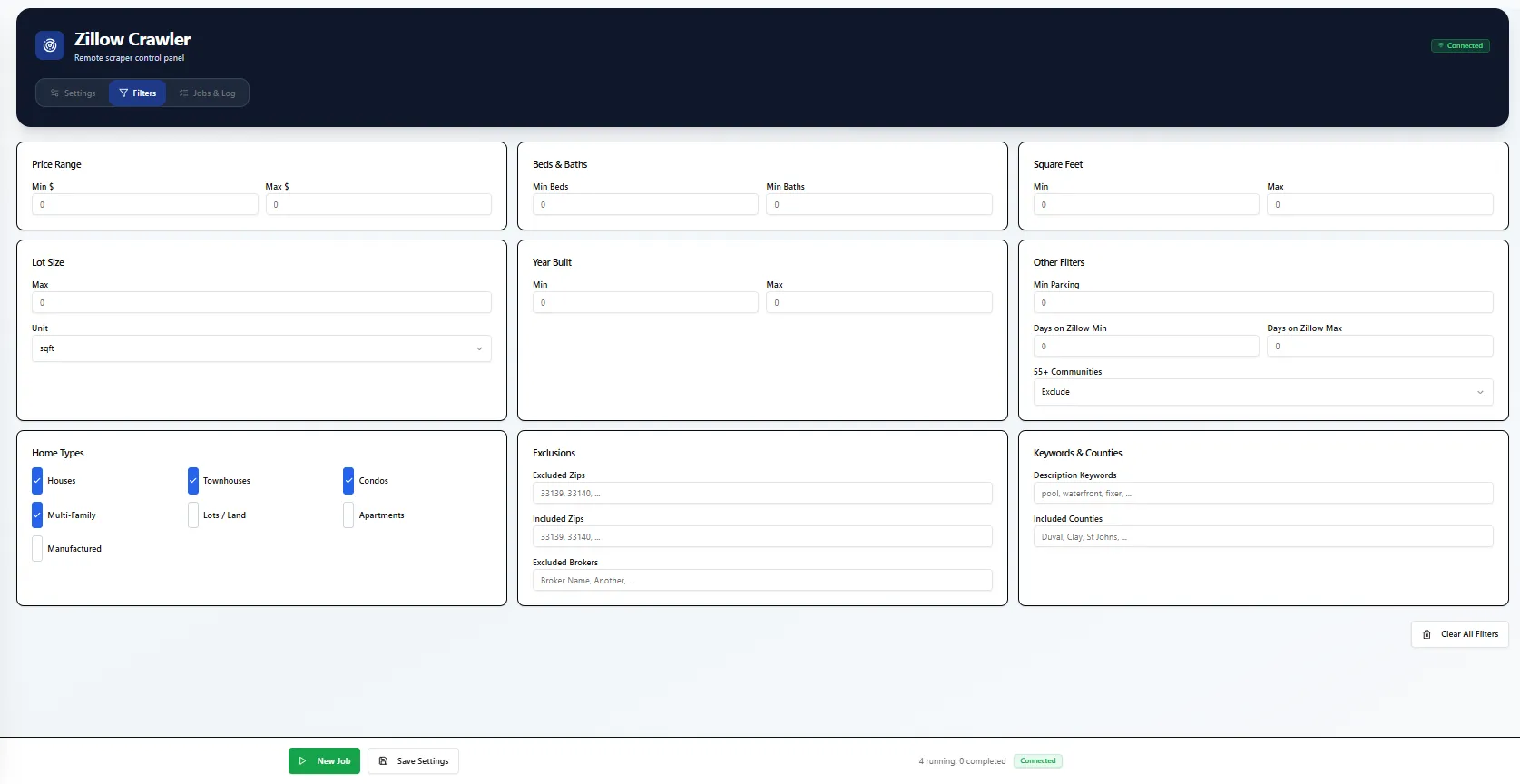Screen dimensions: 1520x784
Task: Click Clear All Filters button
Action: 1460,634
